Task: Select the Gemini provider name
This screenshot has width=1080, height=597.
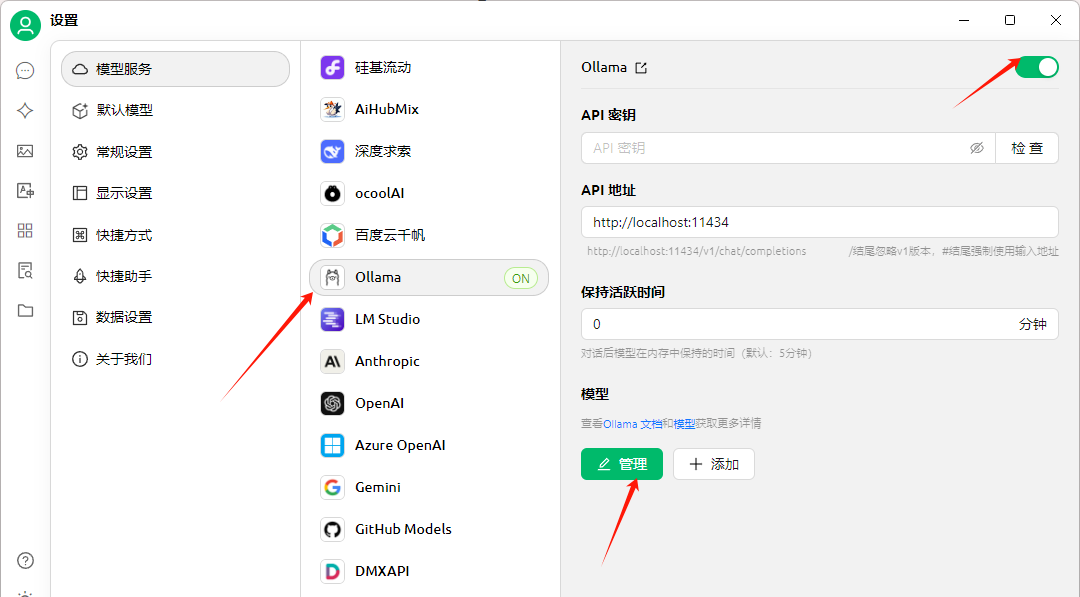Action: click(377, 488)
